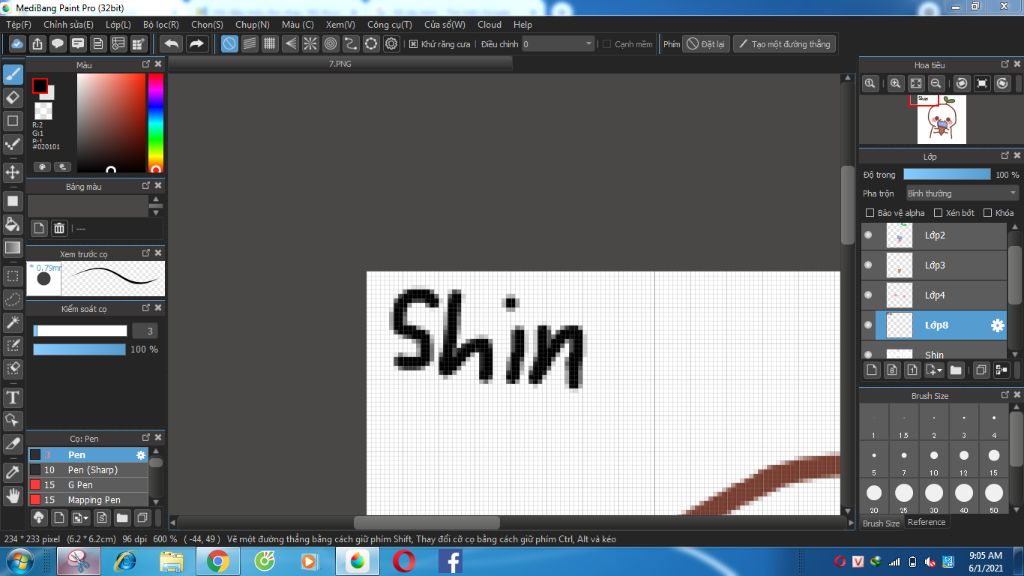The image size is (1024, 576).
Task: Hide the Lớp4 layer
Action: 868,295
